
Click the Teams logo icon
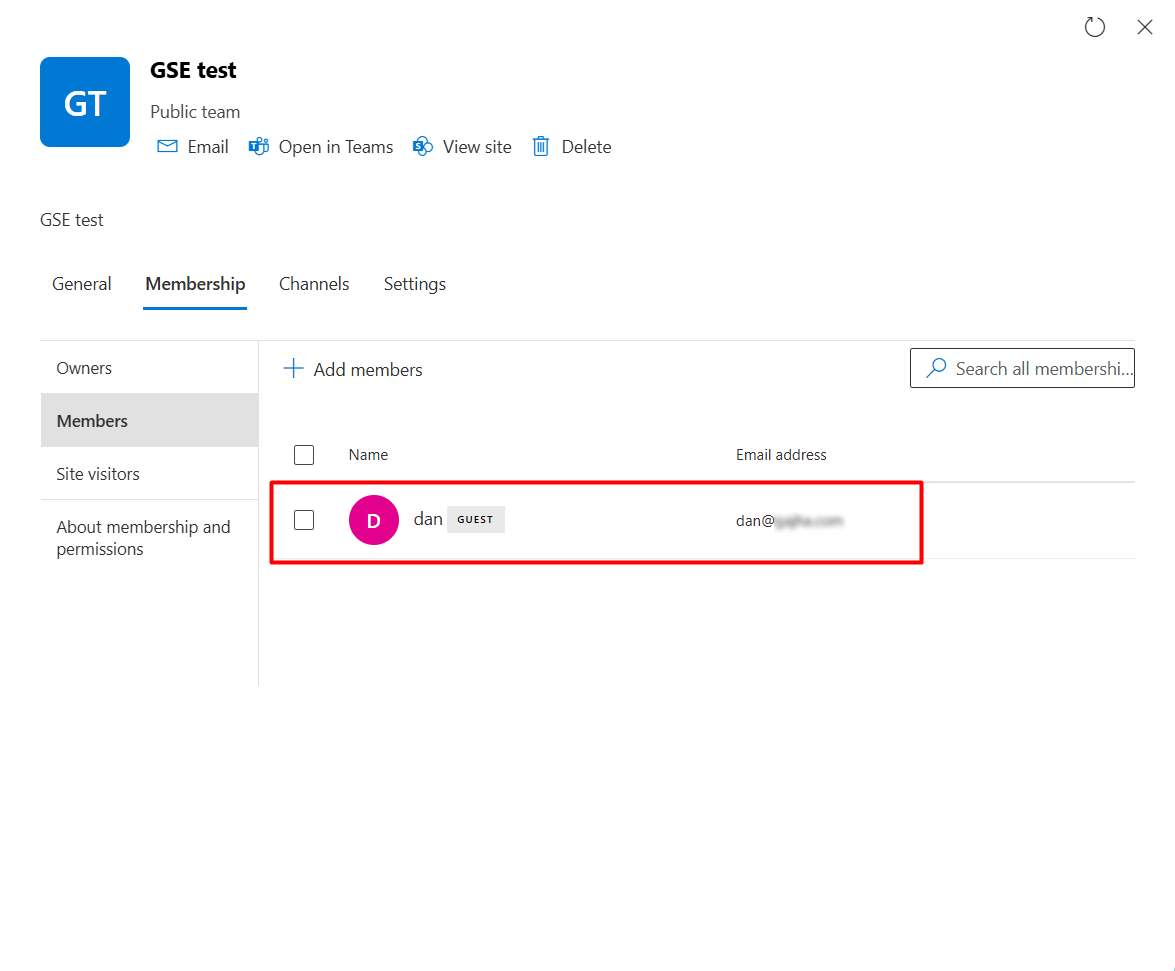(x=259, y=147)
